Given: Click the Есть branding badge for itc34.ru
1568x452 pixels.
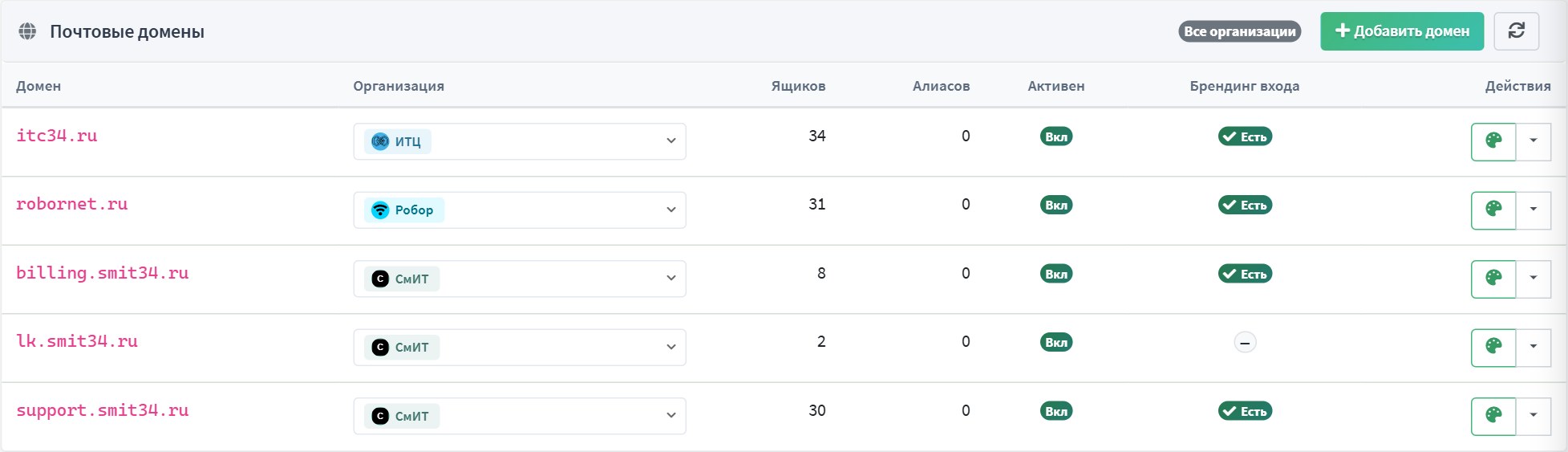Looking at the screenshot, I should point(1245,136).
